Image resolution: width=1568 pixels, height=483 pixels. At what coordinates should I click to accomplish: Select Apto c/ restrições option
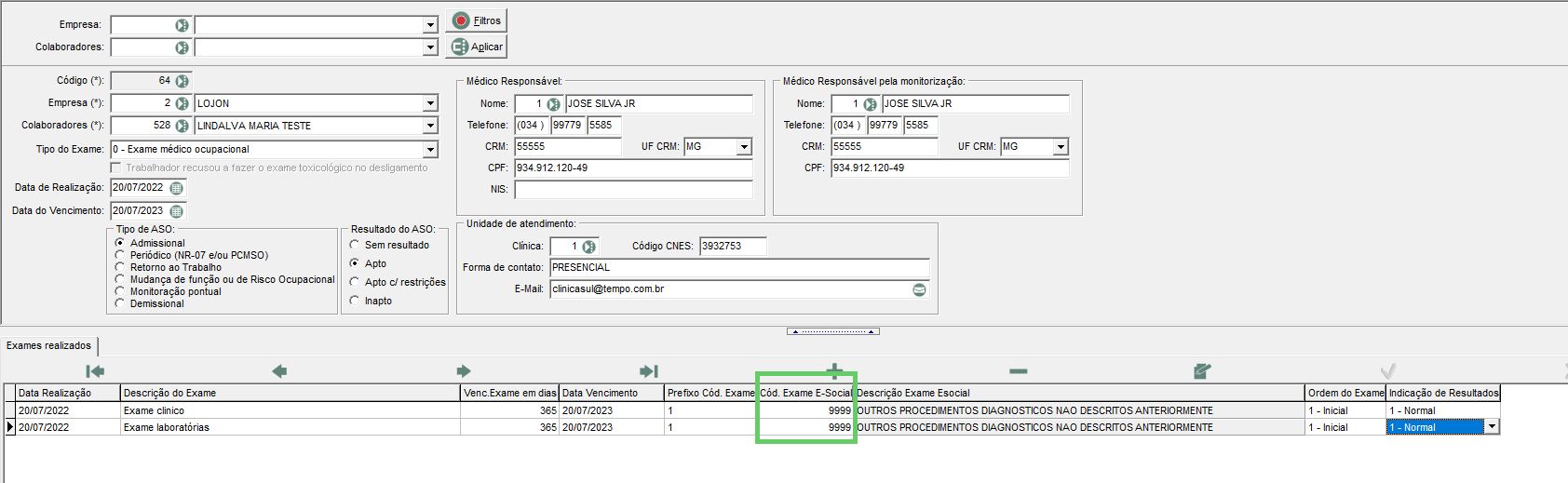354,282
